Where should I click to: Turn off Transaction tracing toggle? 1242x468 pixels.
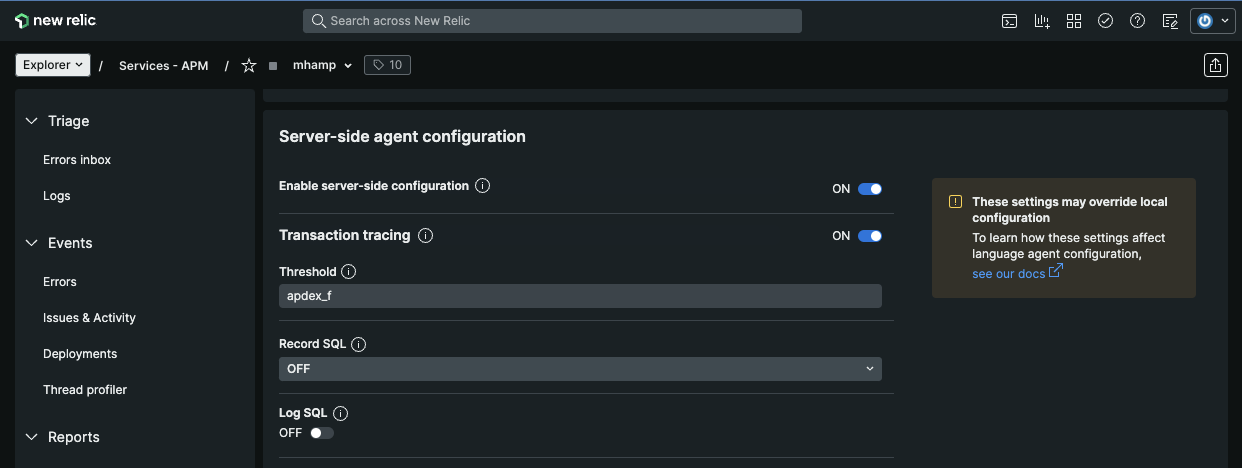click(x=870, y=236)
